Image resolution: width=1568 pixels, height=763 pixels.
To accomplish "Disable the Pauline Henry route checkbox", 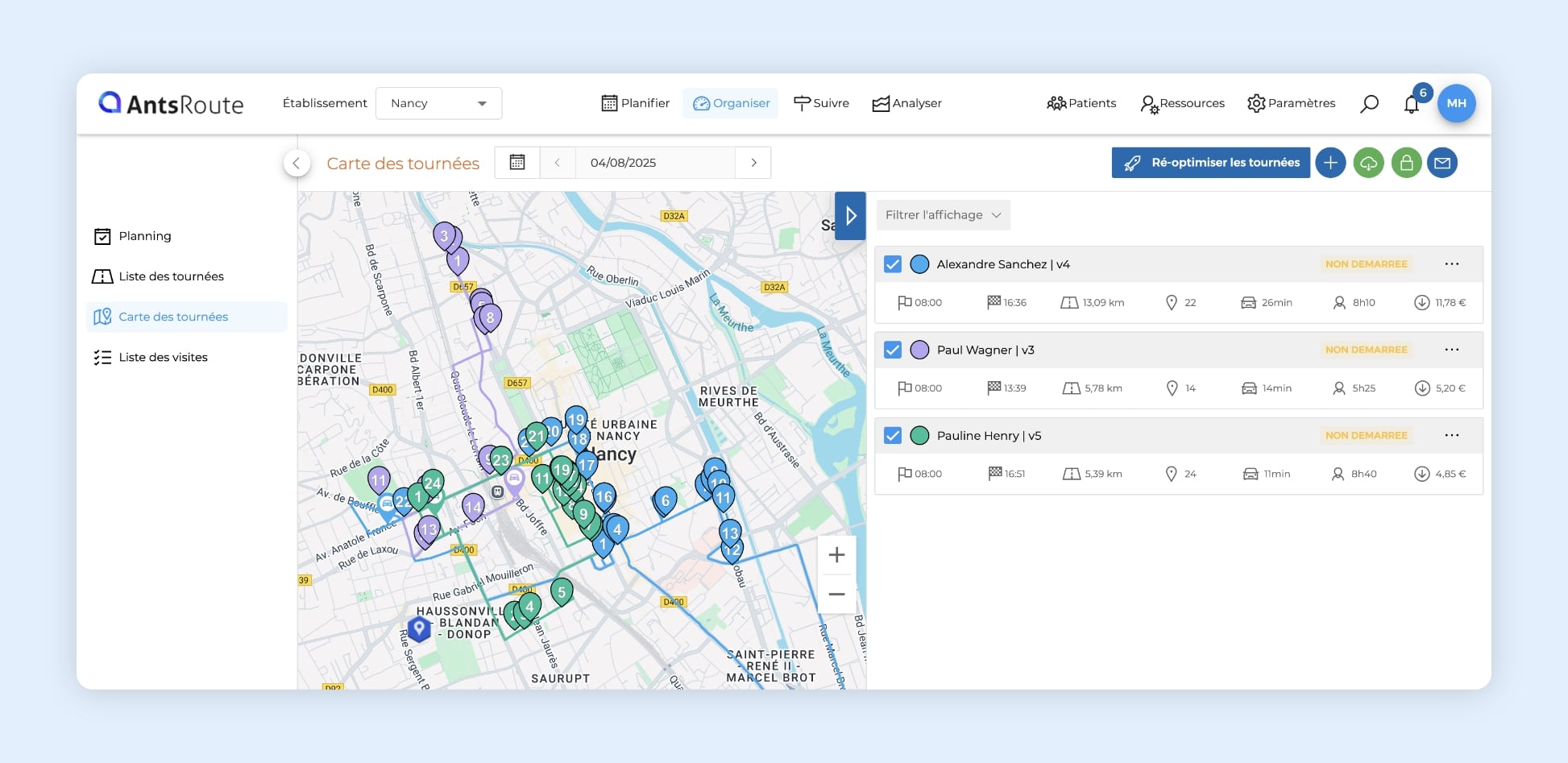I will (x=892, y=435).
